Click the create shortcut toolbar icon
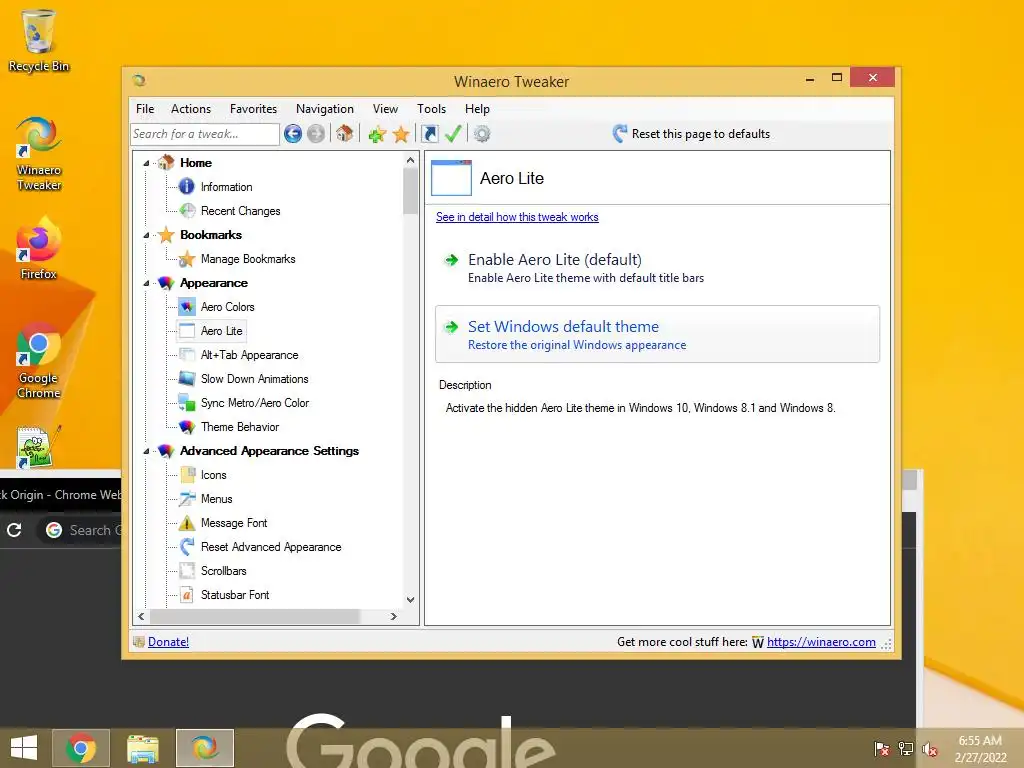The height and width of the screenshot is (768, 1024). (430, 134)
